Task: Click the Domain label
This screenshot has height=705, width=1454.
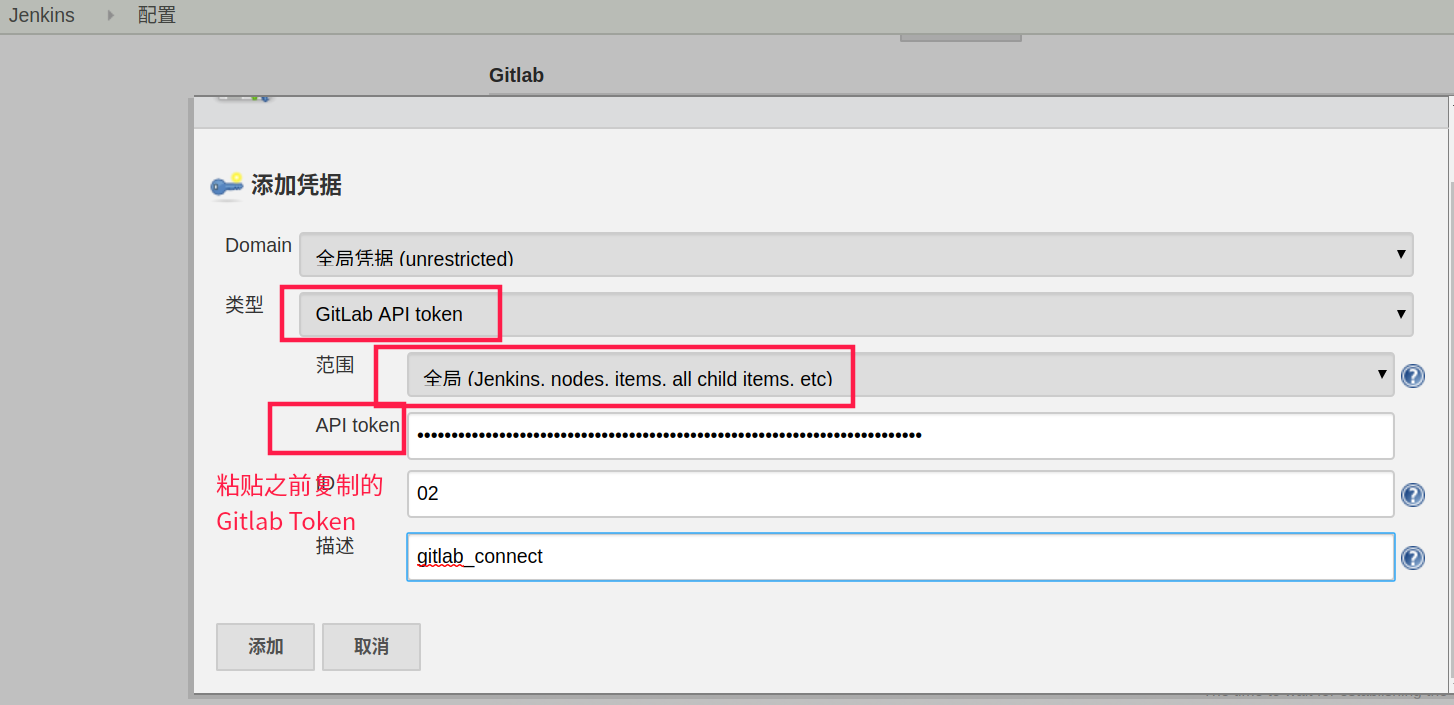Action: tap(258, 245)
